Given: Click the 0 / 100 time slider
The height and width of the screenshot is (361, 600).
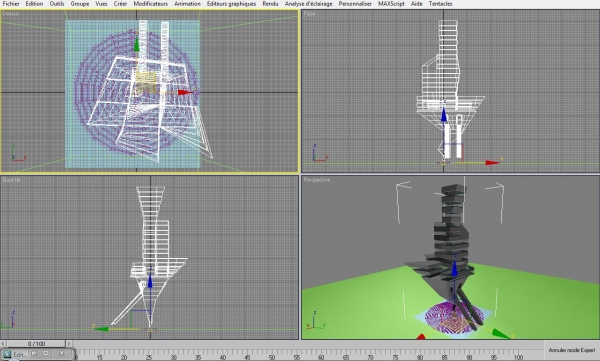Looking at the screenshot, I should click(36, 344).
